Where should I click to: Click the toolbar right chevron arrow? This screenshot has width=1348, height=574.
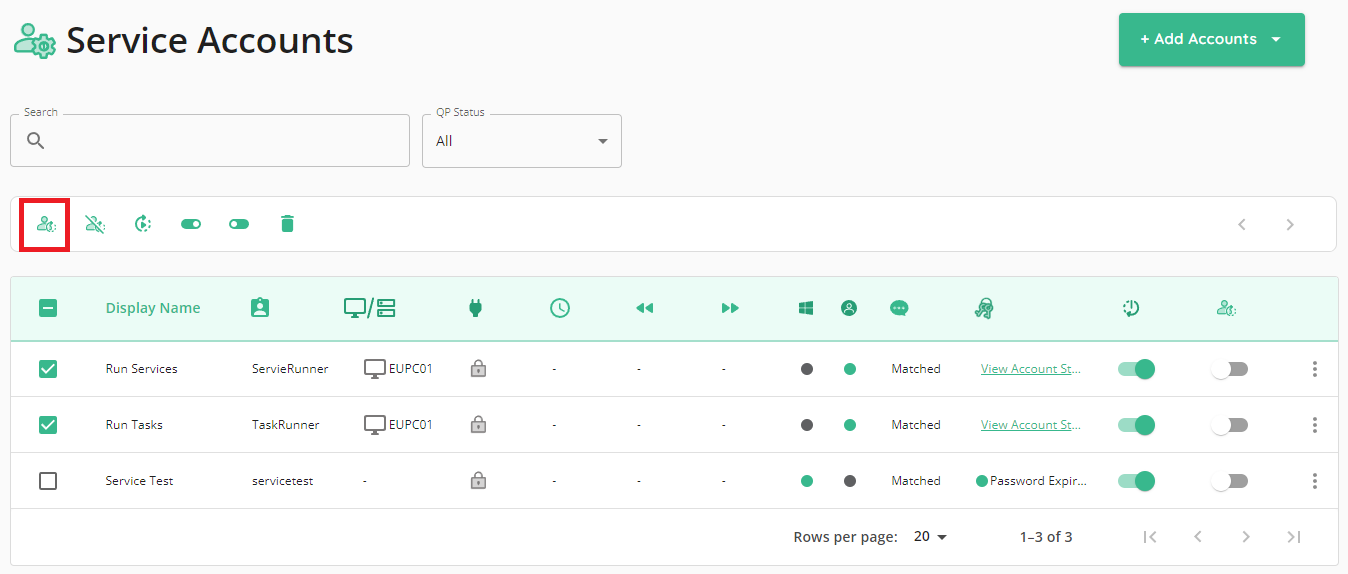1290,224
